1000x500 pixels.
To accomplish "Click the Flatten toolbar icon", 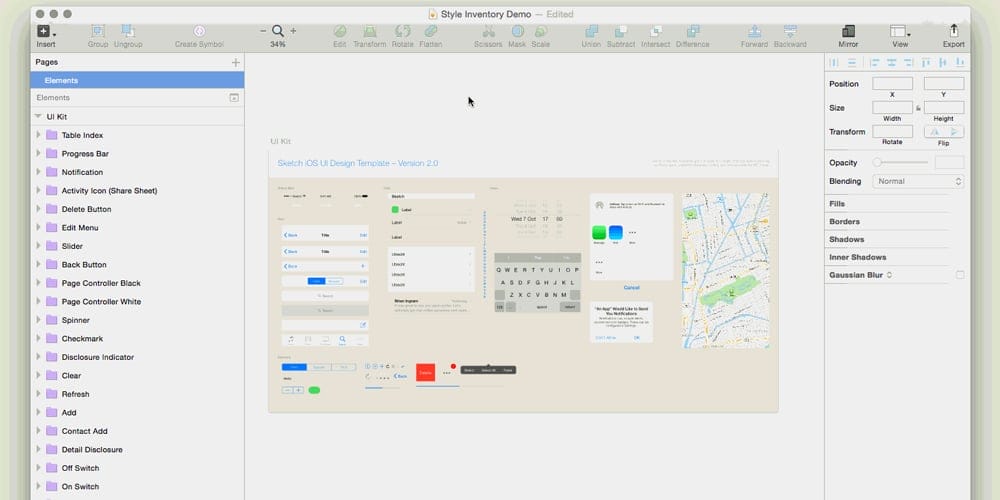I will point(430,31).
